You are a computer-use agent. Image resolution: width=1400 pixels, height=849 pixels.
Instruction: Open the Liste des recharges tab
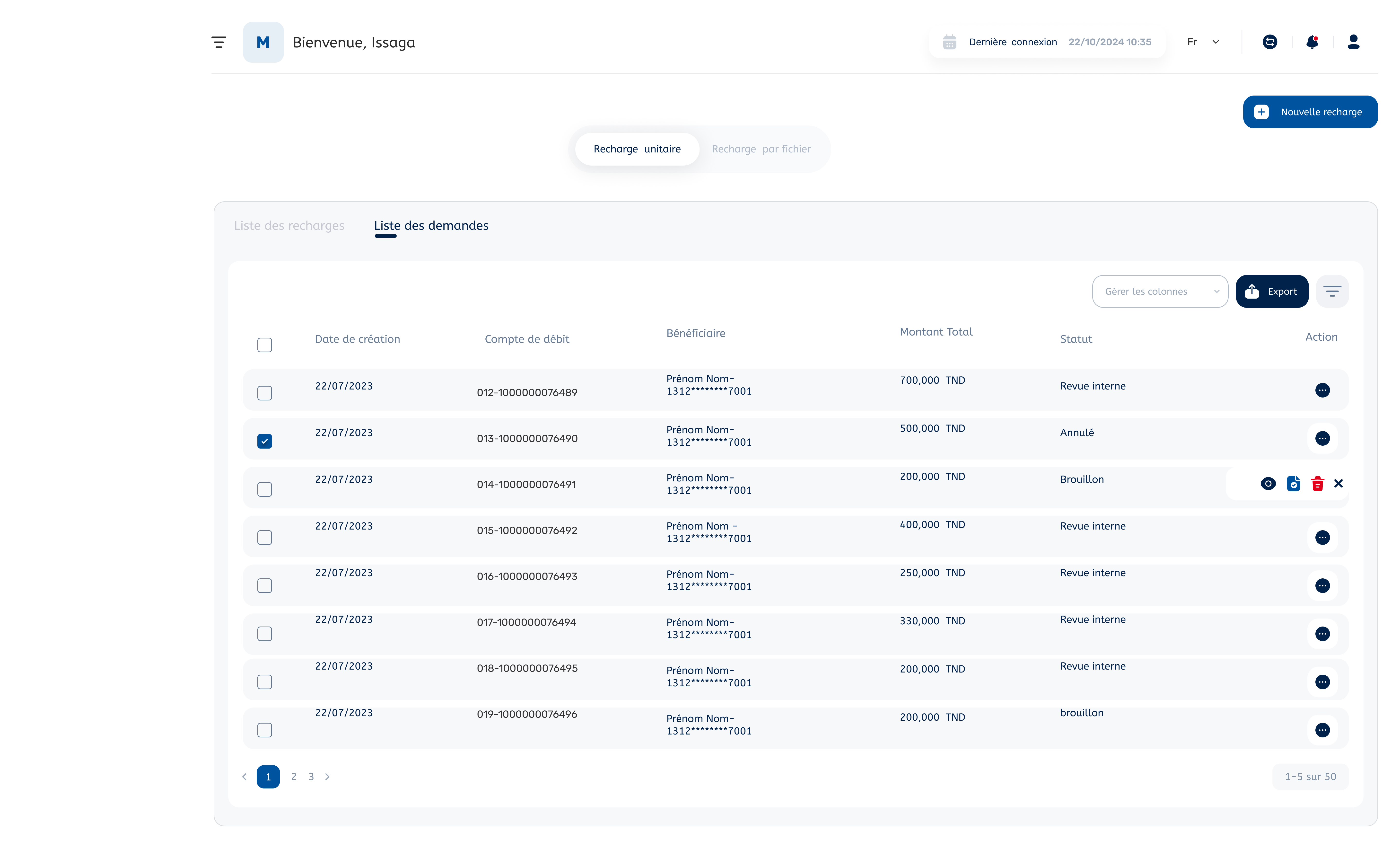pos(289,226)
